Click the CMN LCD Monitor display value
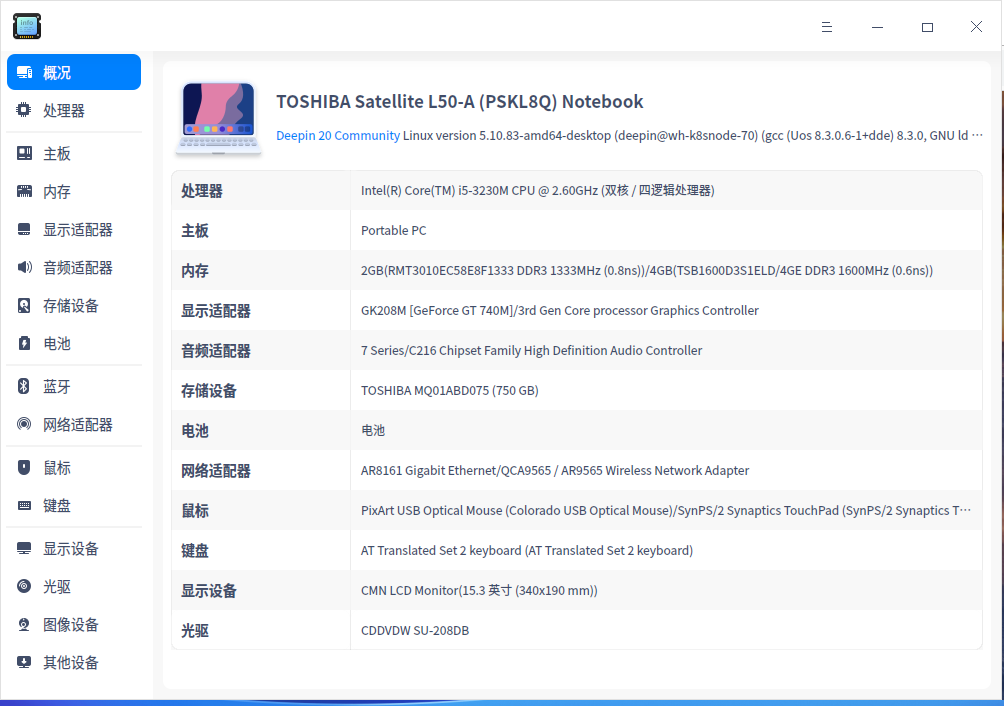This screenshot has height=706, width=1004. pyautogui.click(x=479, y=590)
